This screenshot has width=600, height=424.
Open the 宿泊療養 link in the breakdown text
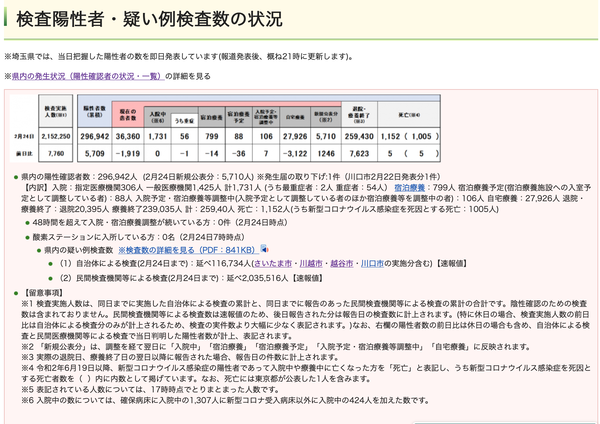pyautogui.click(x=410, y=188)
